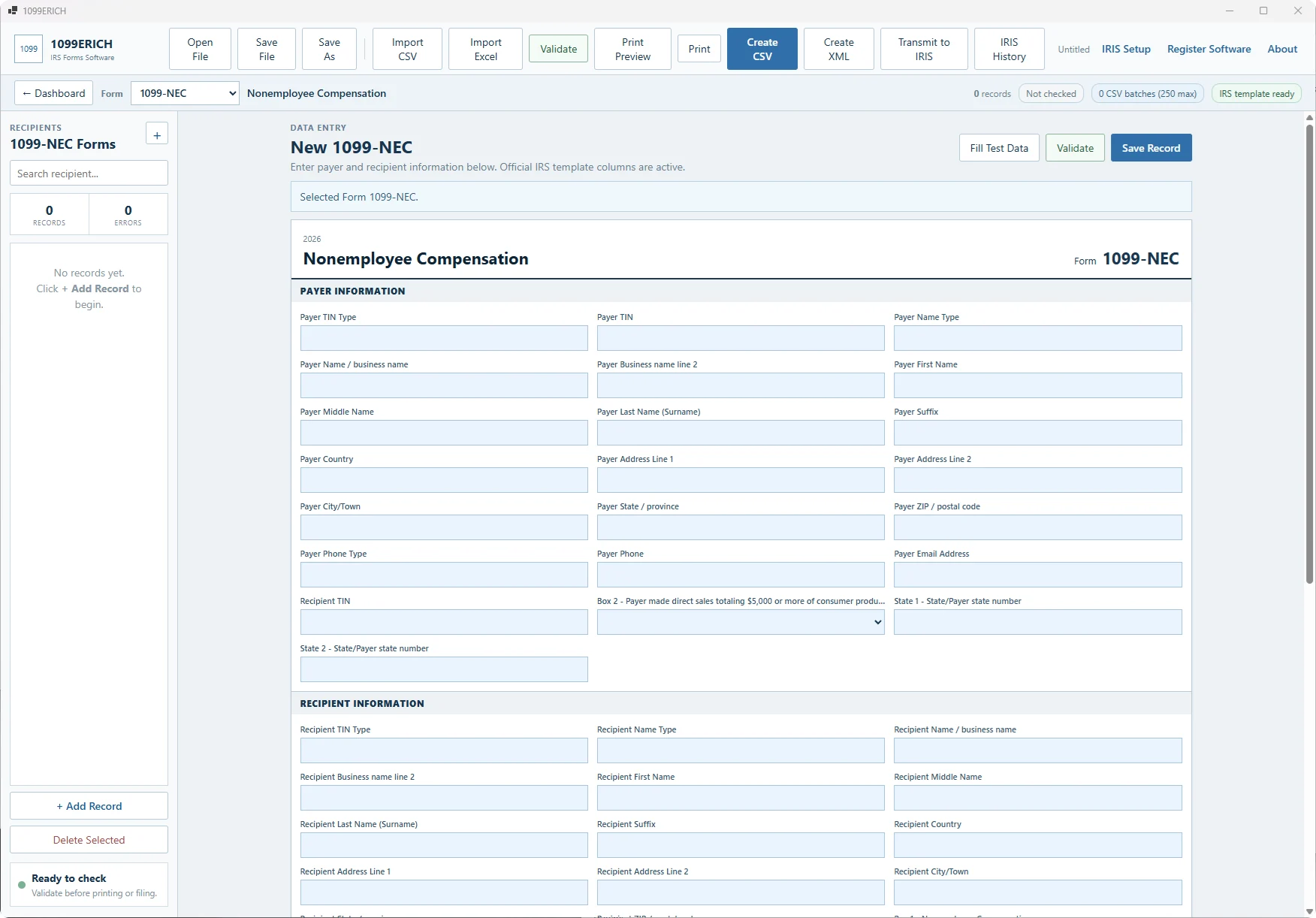The height and width of the screenshot is (918, 1316).
Task: Click the Recipient Address Line 1 field
Action: point(444,892)
